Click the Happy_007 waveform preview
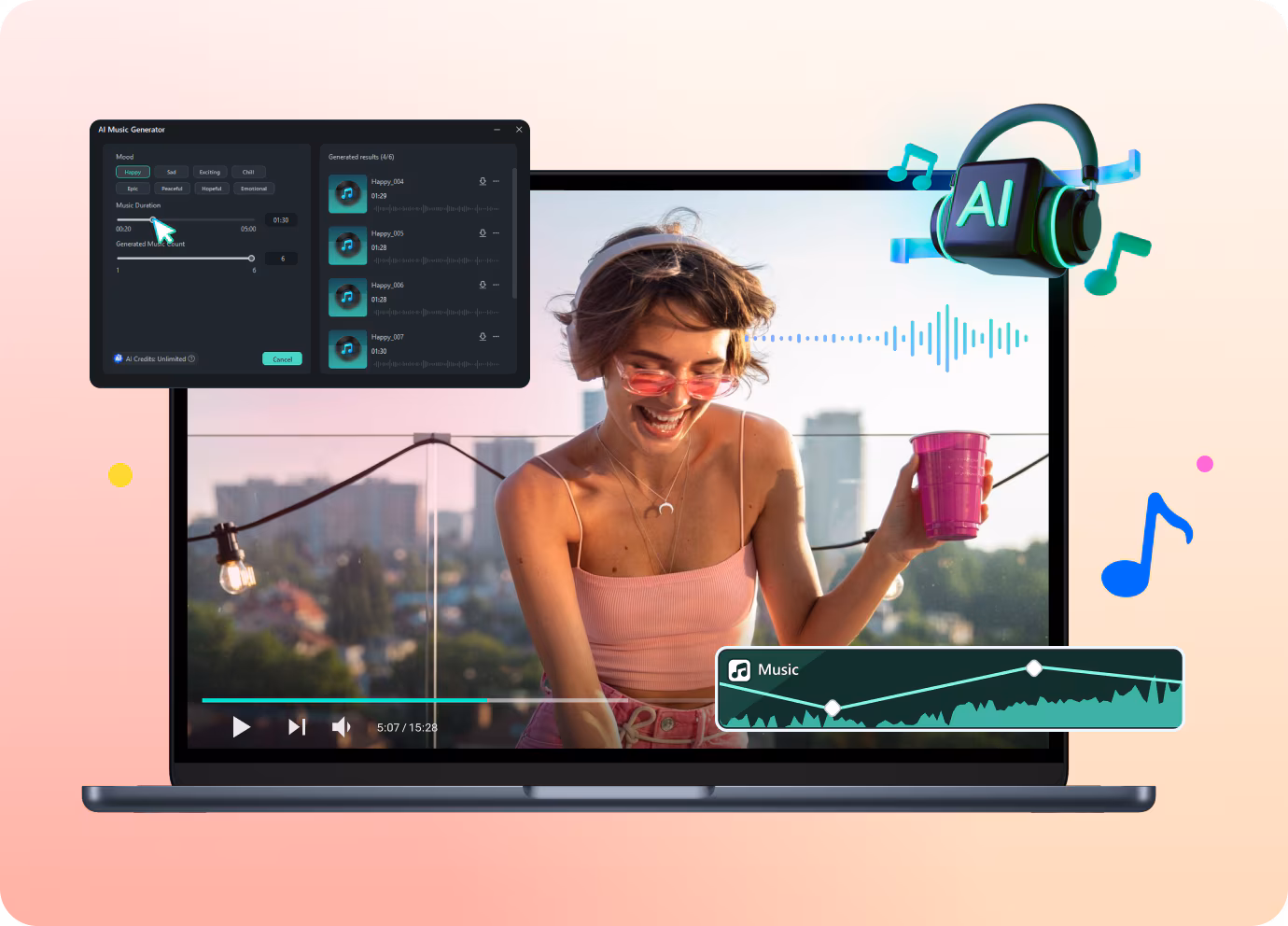This screenshot has height=926, width=1288. (x=436, y=364)
